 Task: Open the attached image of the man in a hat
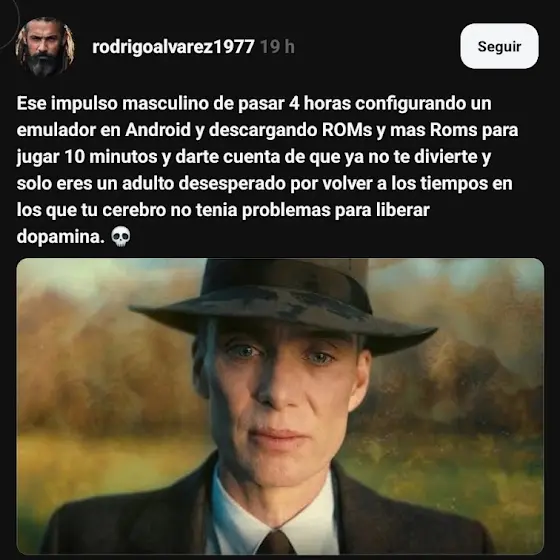point(280,406)
